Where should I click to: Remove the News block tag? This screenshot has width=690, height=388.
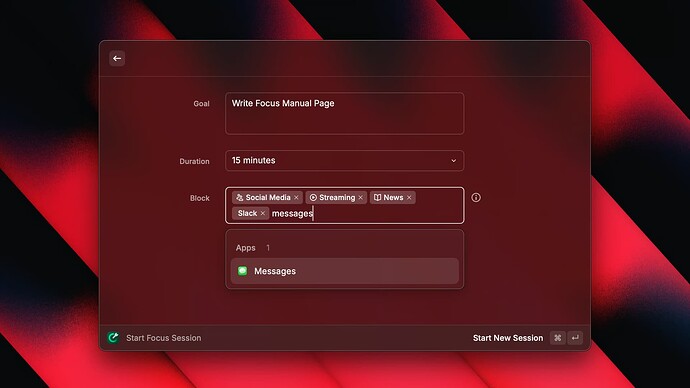(409, 198)
